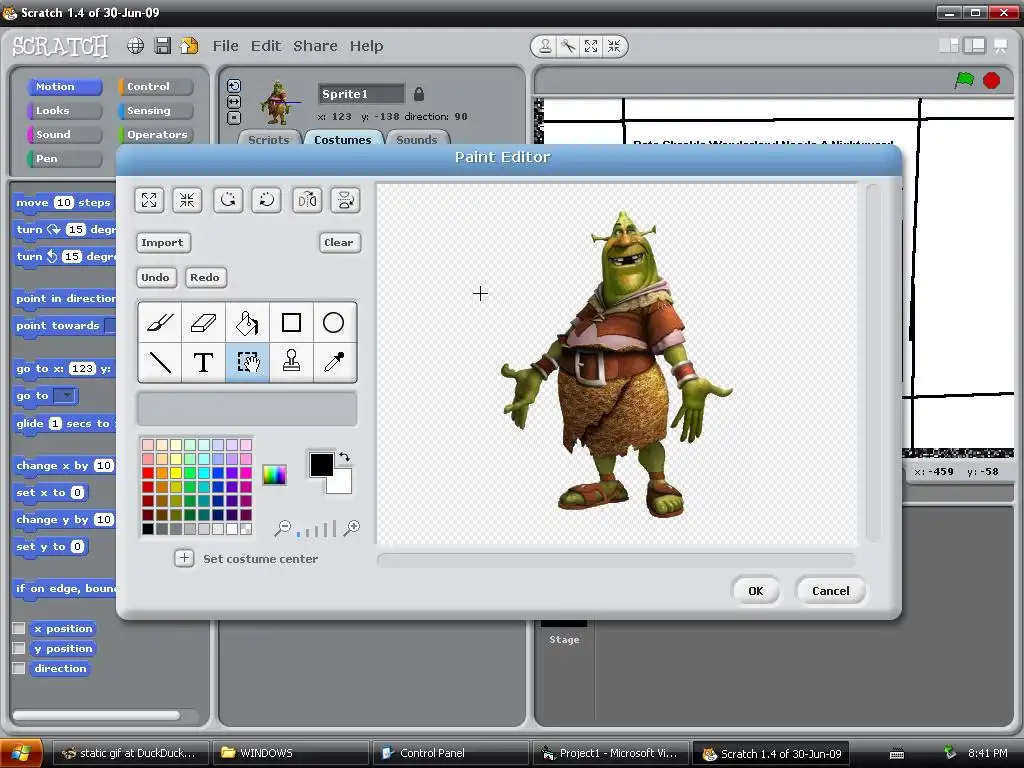
Task: Zoom in the paint canvas
Action: click(x=352, y=528)
